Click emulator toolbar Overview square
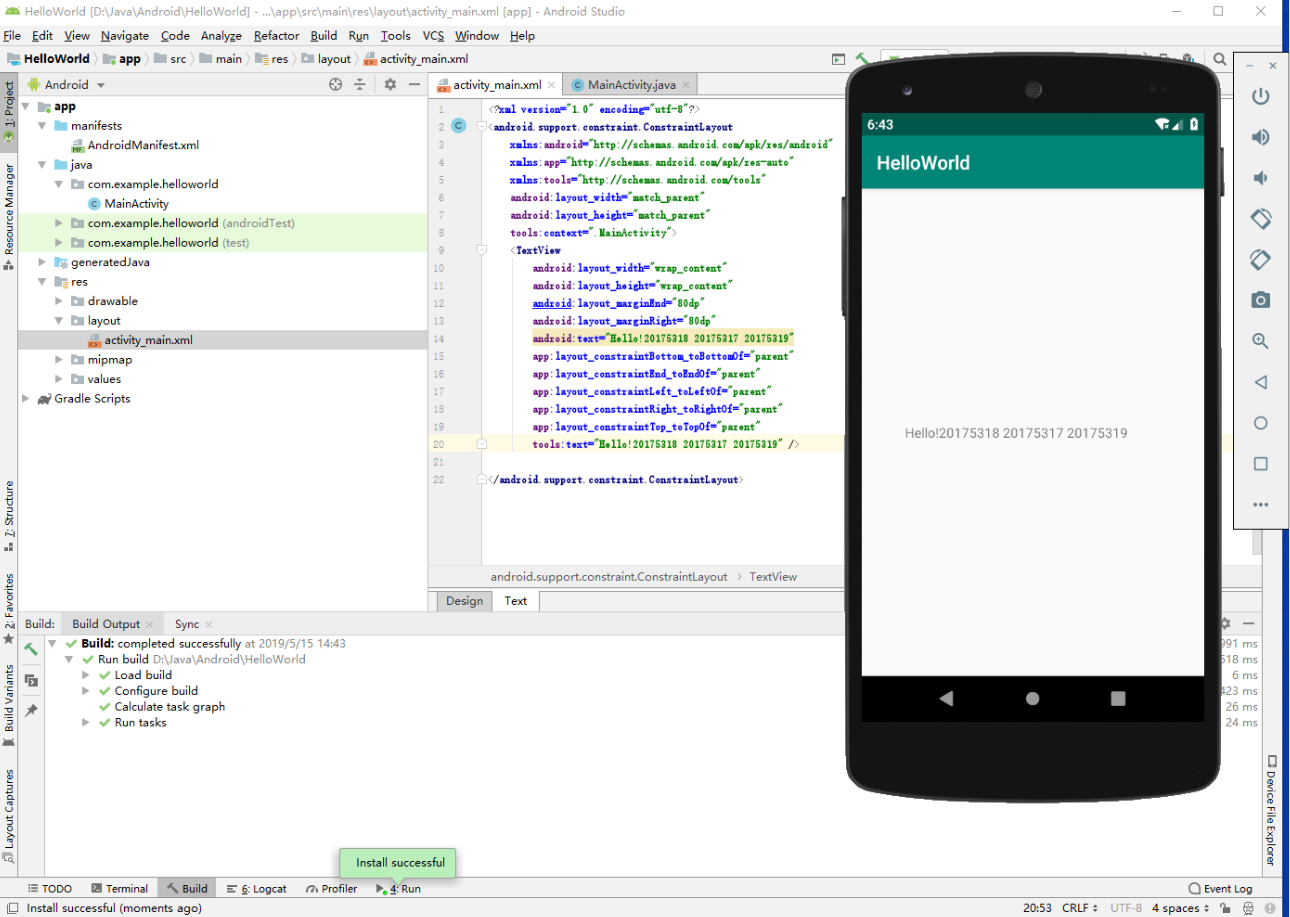 1261,464
